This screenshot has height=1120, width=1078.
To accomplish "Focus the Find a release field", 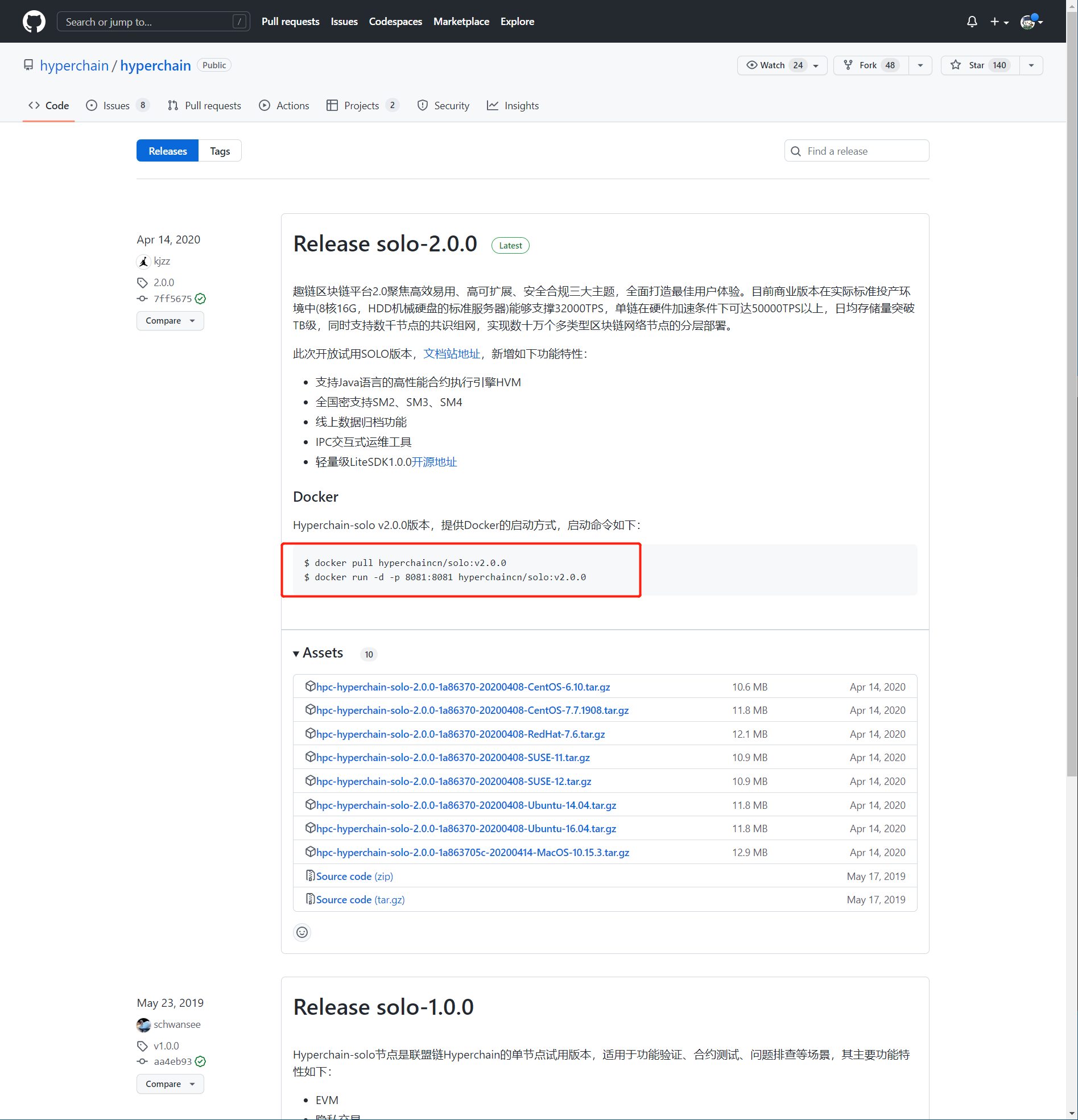I will click(856, 151).
